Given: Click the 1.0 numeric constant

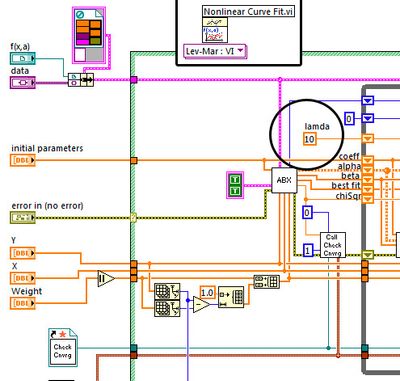Looking at the screenshot, I should click(208, 293).
